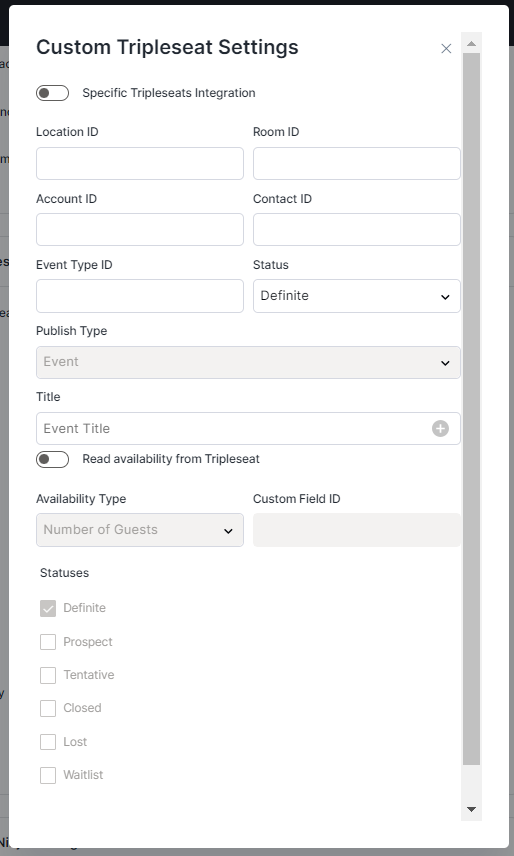This screenshot has height=856, width=514.
Task: Open the Publish Type dropdown
Action: pos(248,362)
